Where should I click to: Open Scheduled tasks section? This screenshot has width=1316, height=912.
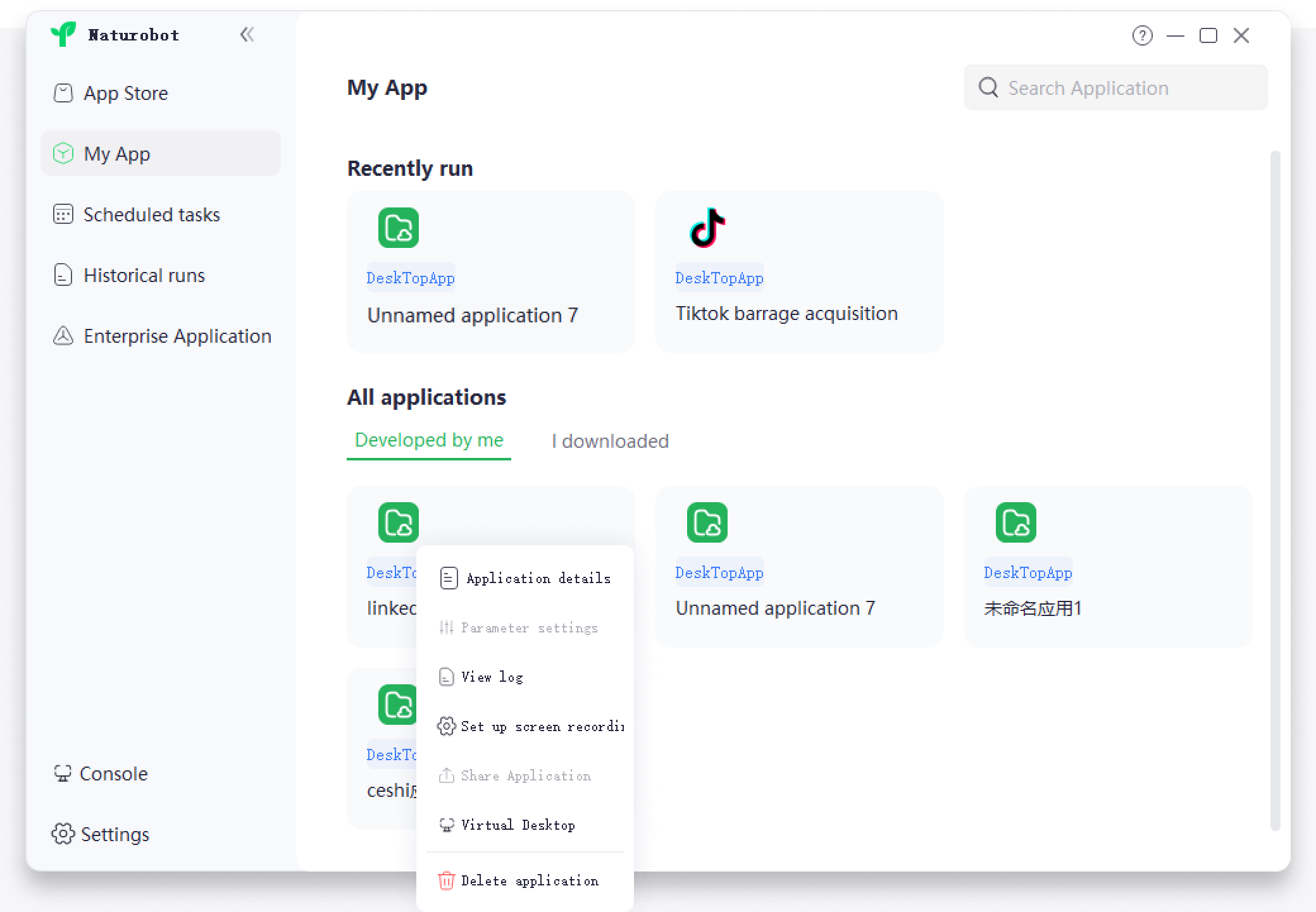tap(152, 214)
